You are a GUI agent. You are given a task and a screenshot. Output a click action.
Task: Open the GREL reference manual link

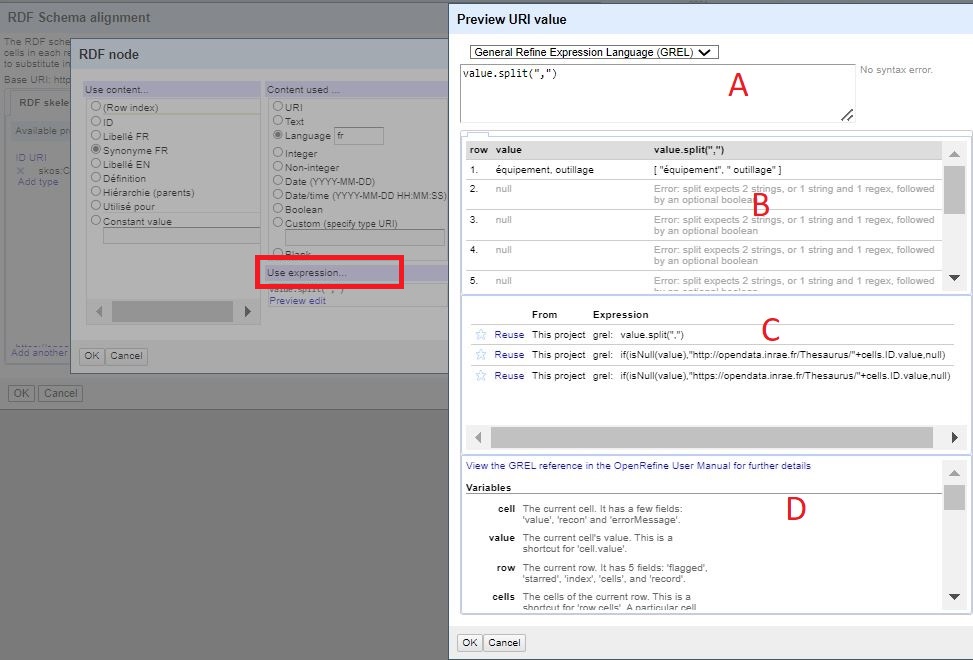[638, 466]
